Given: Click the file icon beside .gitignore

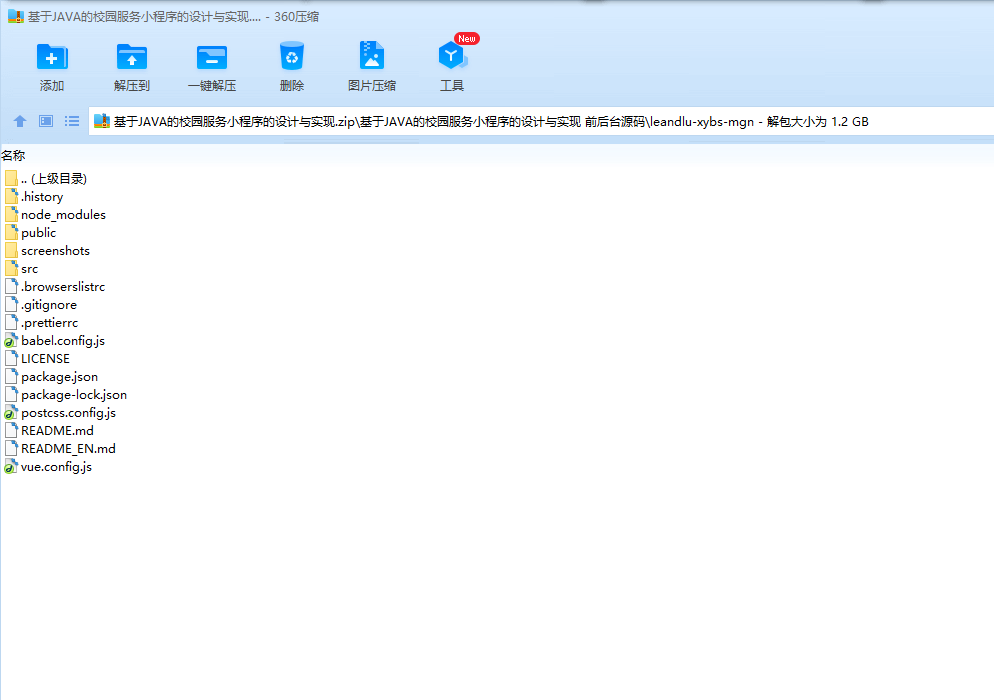Looking at the screenshot, I should click(11, 304).
